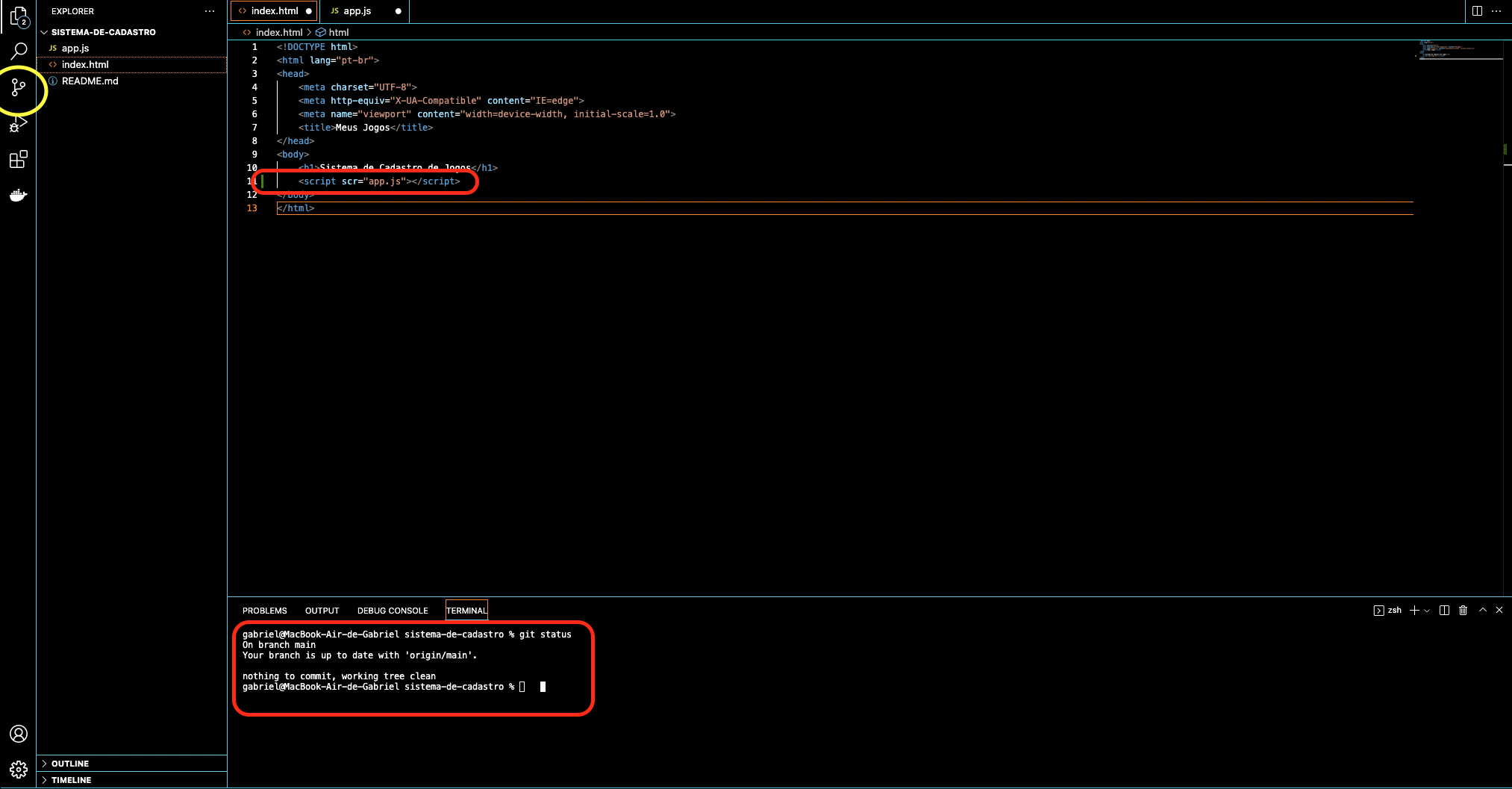
Task: Split the terminal
Action: pyautogui.click(x=1444, y=611)
